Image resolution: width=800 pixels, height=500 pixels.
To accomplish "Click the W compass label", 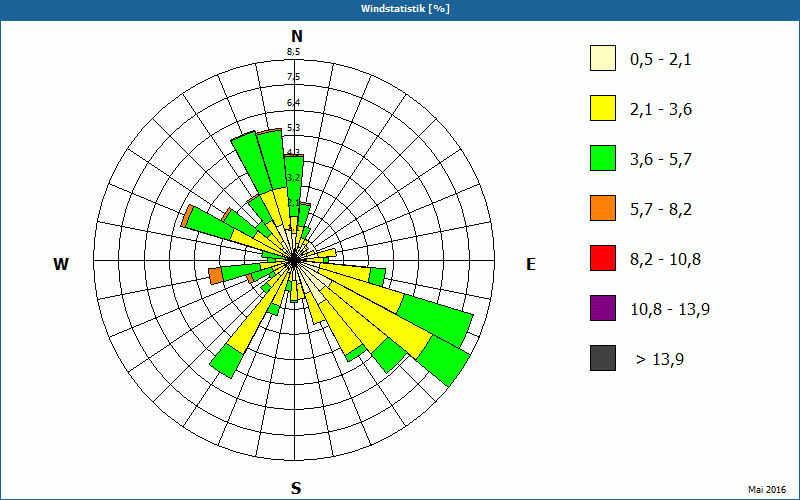I will click(x=61, y=264).
